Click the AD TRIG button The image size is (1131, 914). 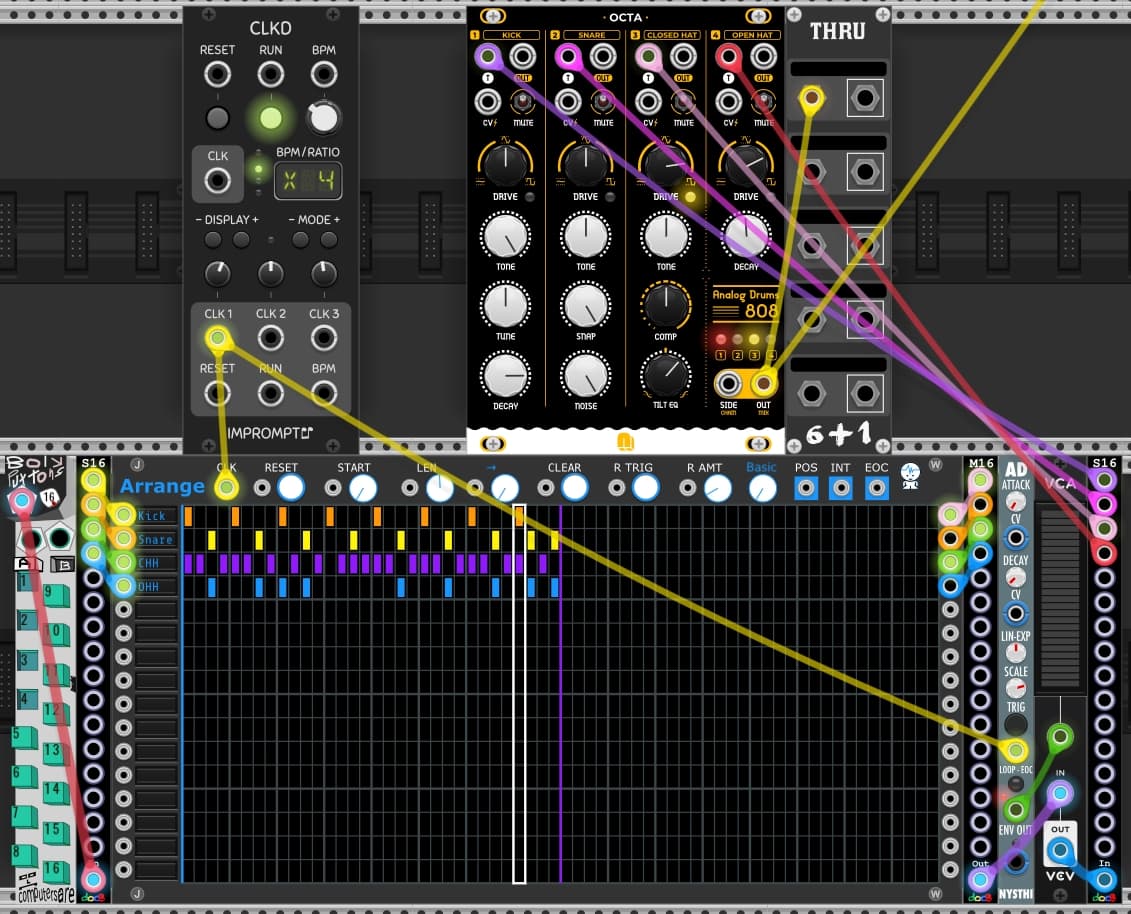point(1016,724)
